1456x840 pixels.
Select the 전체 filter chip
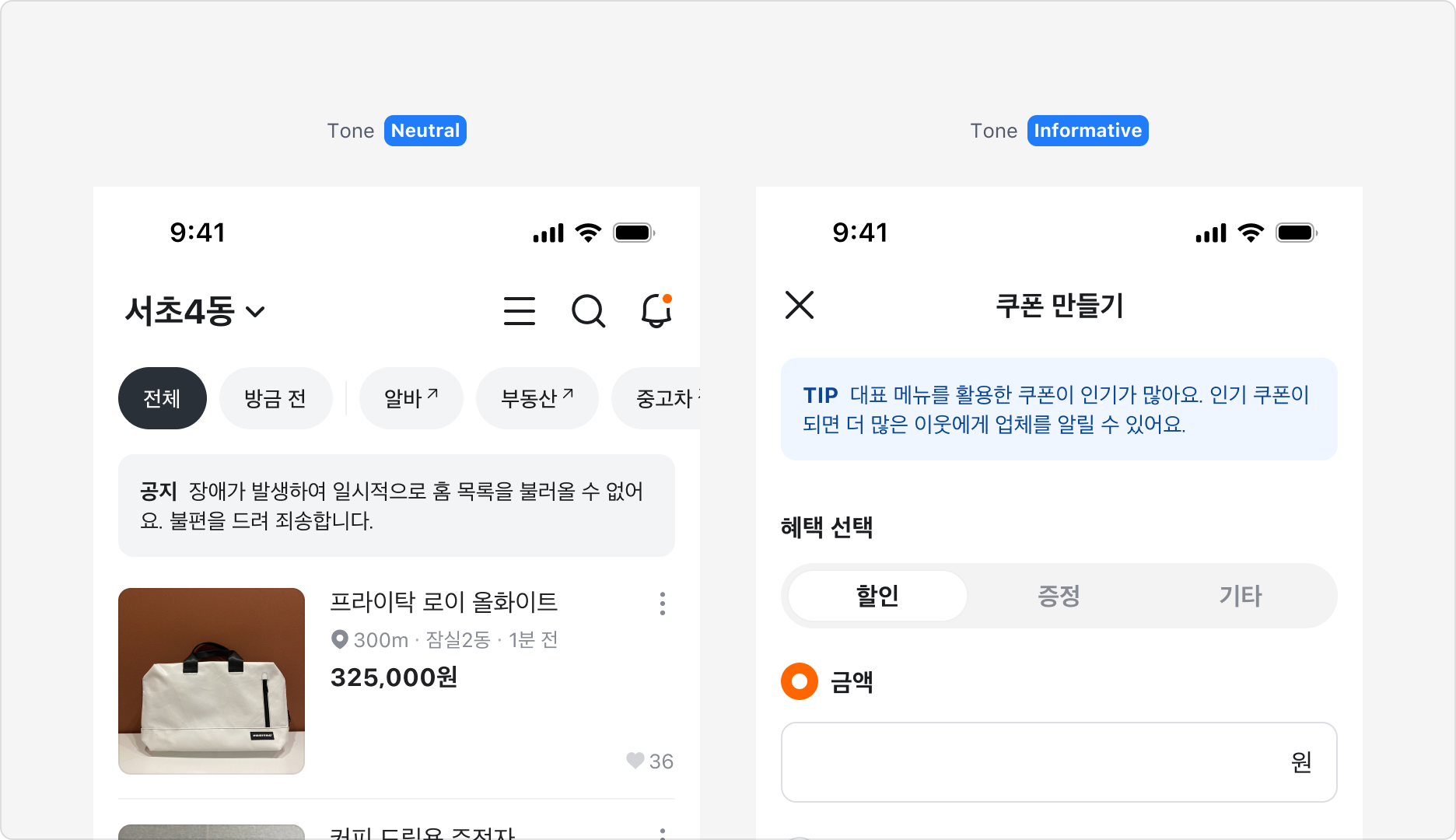[x=162, y=398]
